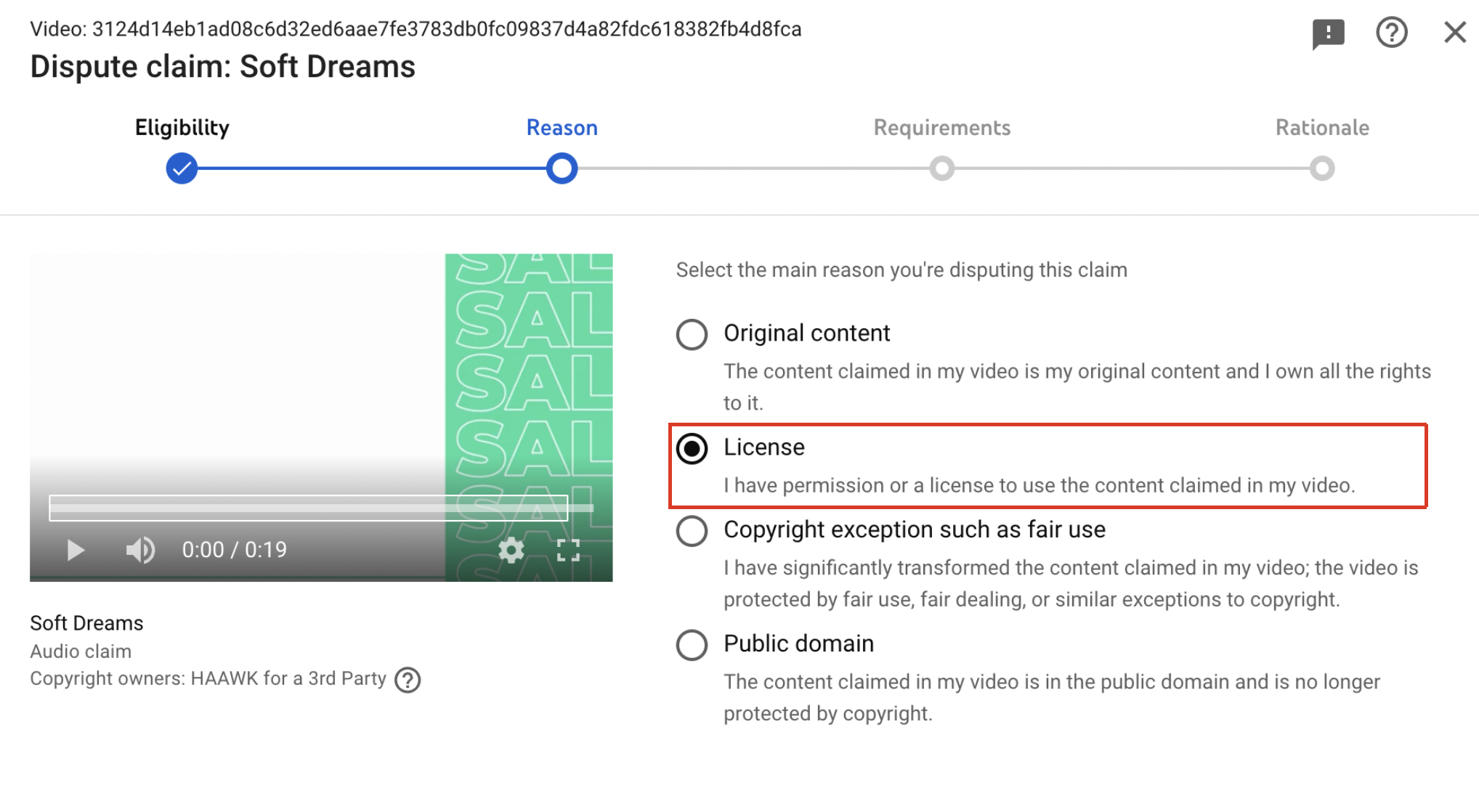Open the video player settings gear

511,550
